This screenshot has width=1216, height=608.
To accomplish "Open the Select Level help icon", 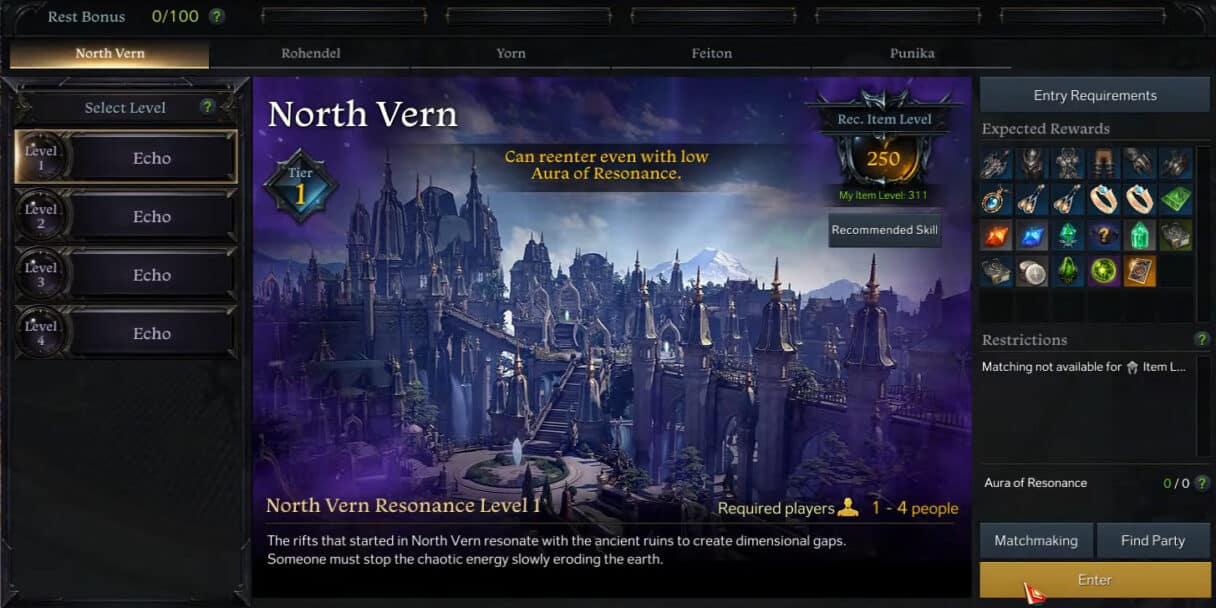I will 207,107.
